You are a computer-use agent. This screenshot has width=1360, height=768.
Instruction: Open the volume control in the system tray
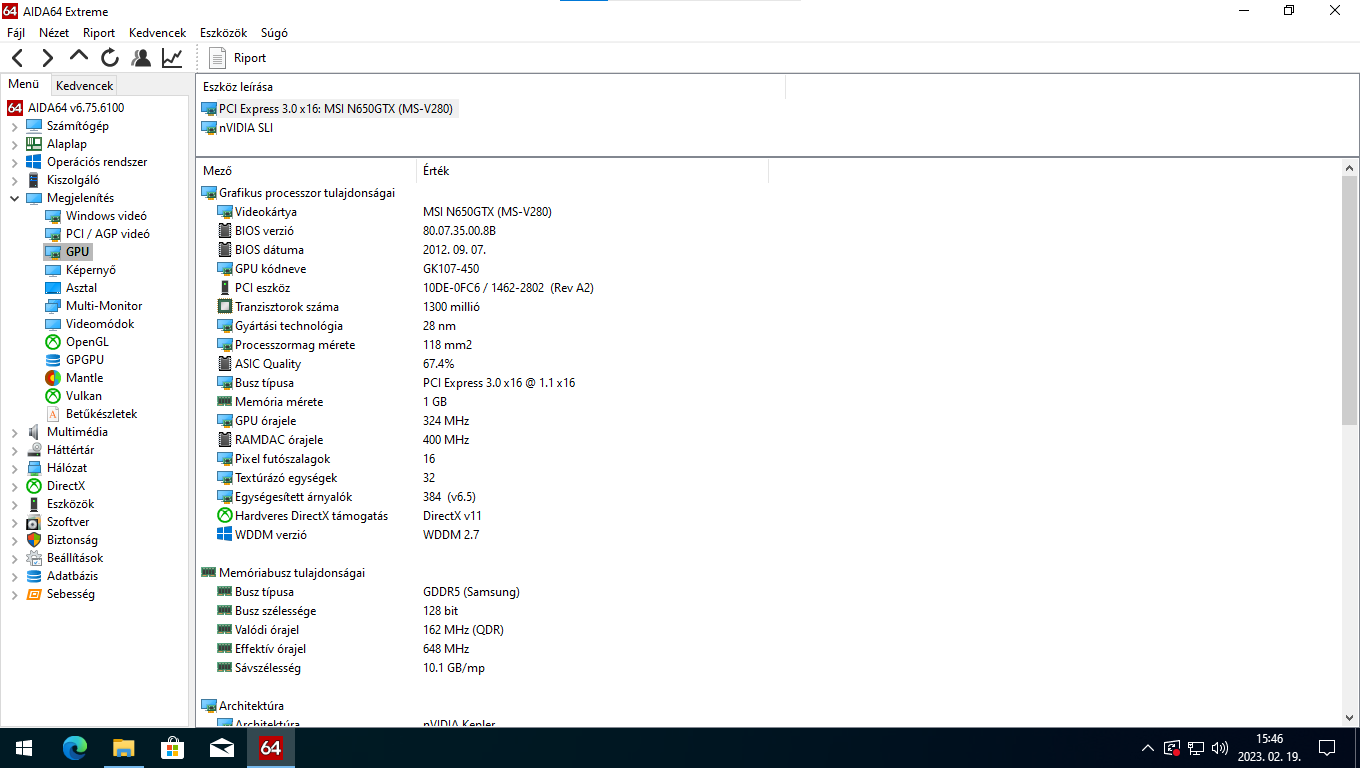(1220, 748)
